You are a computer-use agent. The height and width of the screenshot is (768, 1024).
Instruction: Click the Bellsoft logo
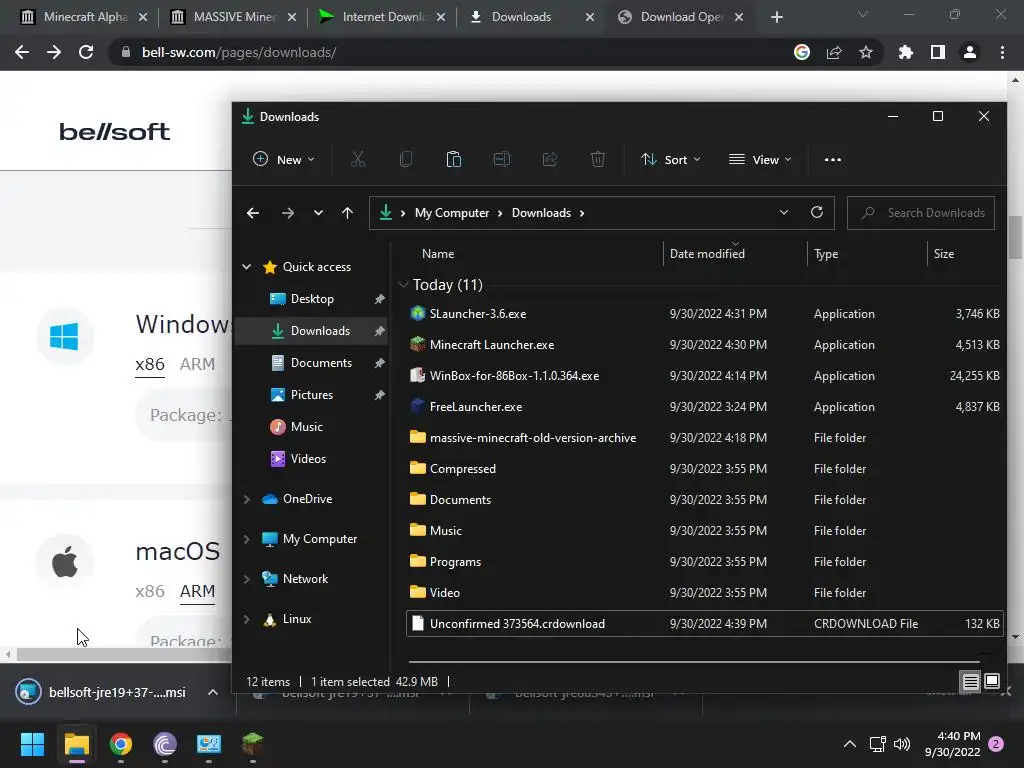click(x=114, y=131)
